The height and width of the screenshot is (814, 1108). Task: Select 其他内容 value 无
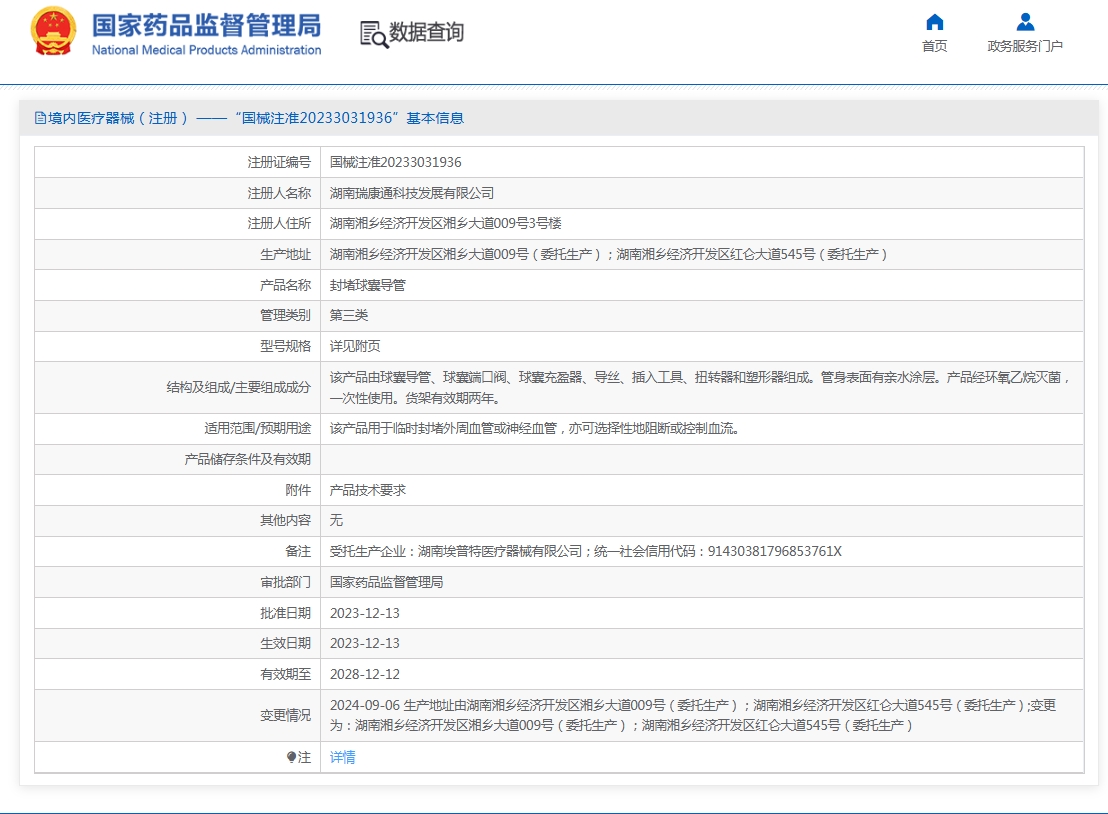[336, 520]
